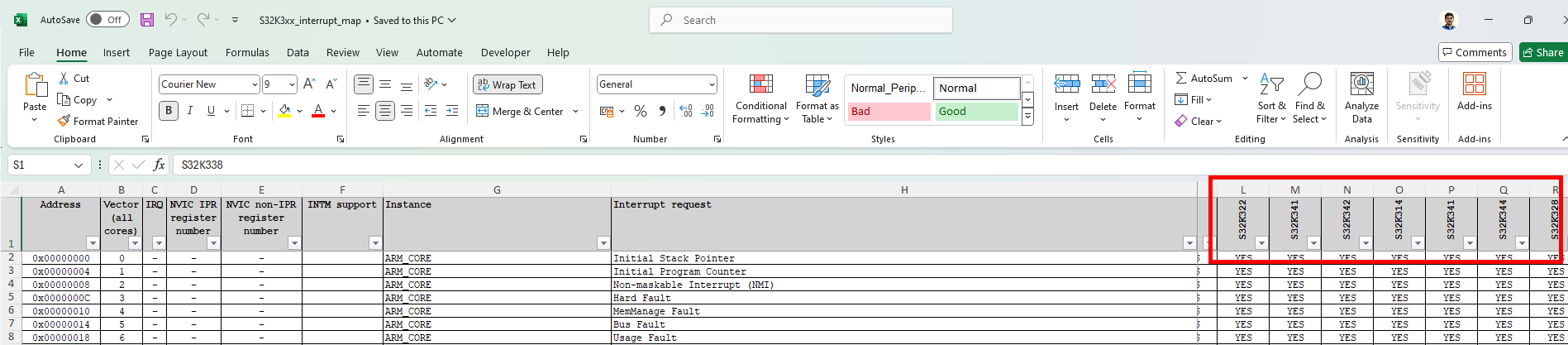Apply the Good cell style swatch
The width and height of the screenshot is (1568, 345).
[976, 112]
